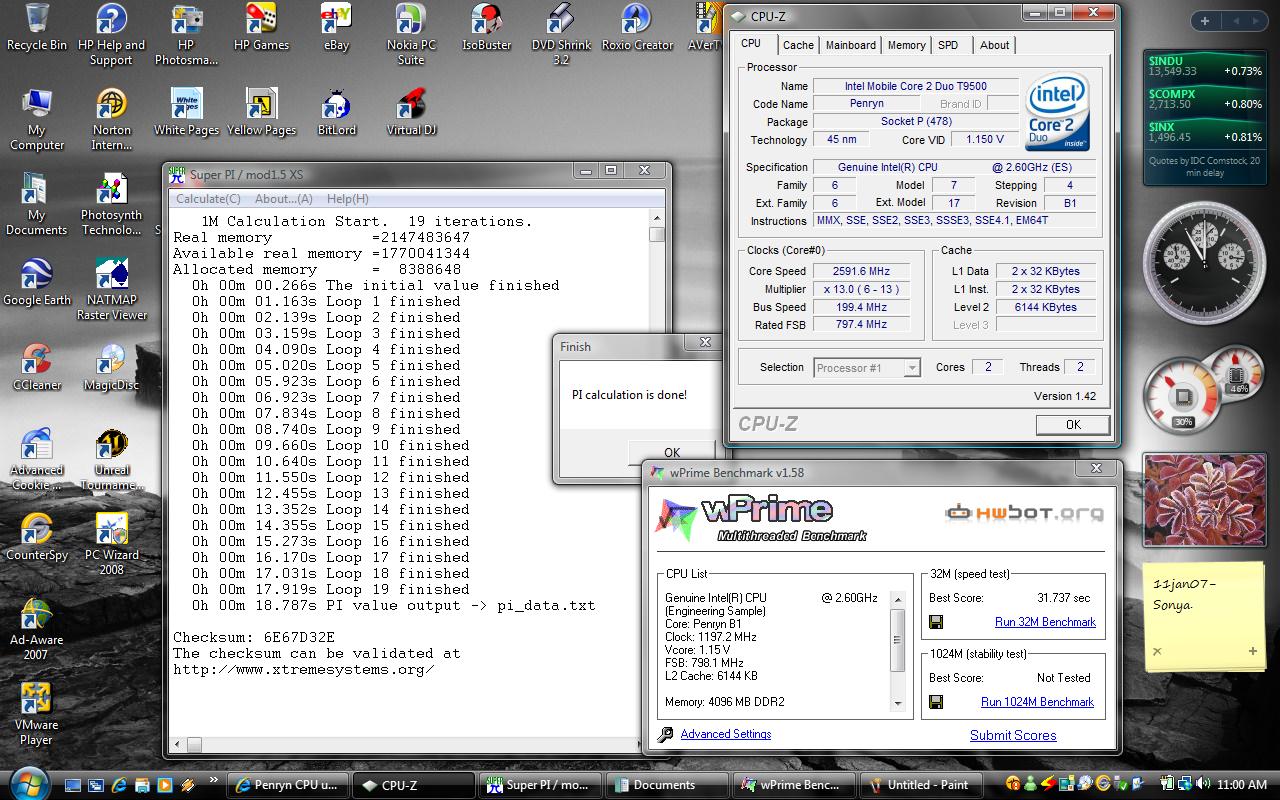This screenshot has height=800, width=1280.
Task: Open Photosynth Technology desktop icon
Action: click(x=111, y=204)
